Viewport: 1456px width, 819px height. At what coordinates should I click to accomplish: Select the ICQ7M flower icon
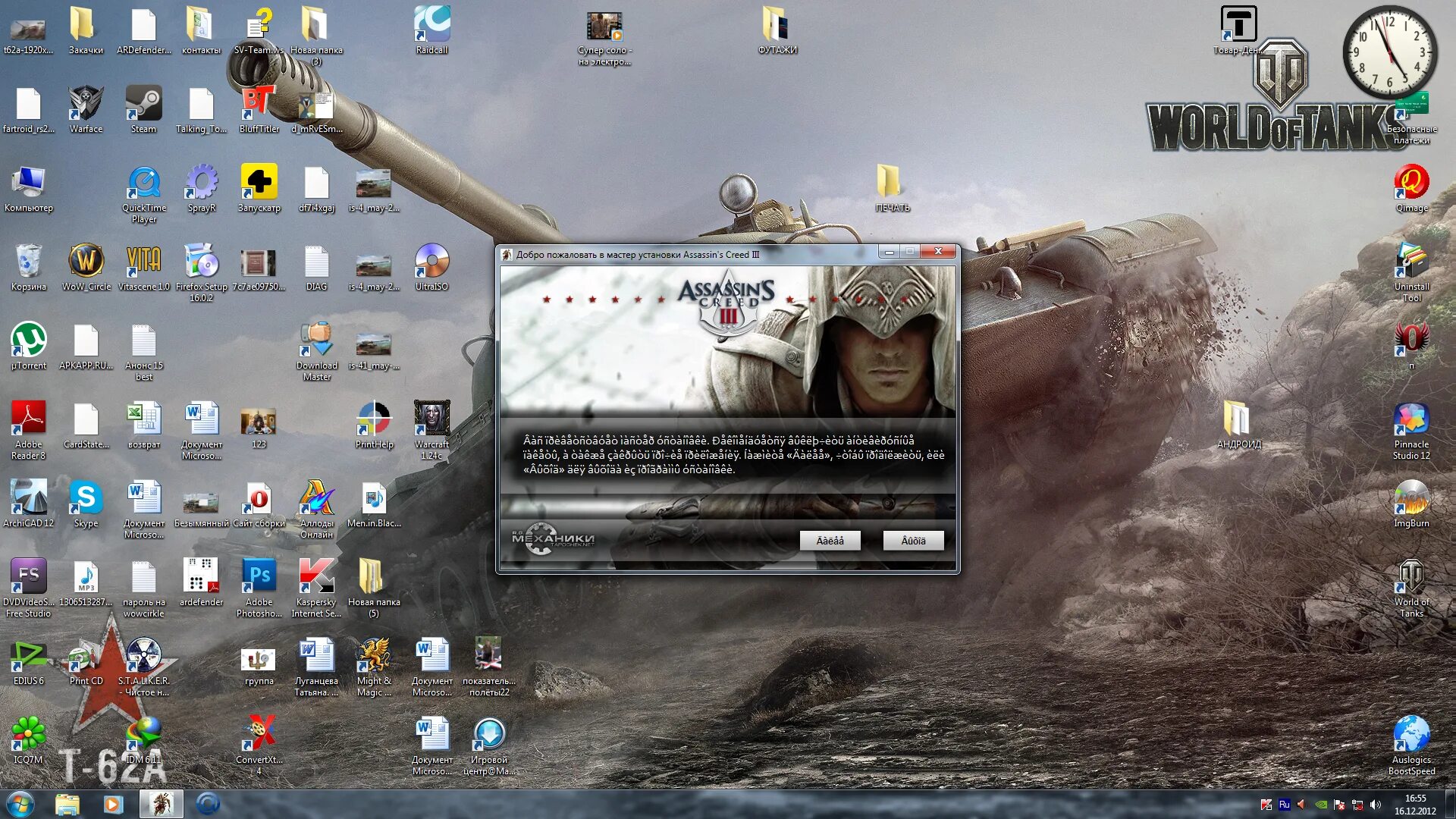[28, 740]
